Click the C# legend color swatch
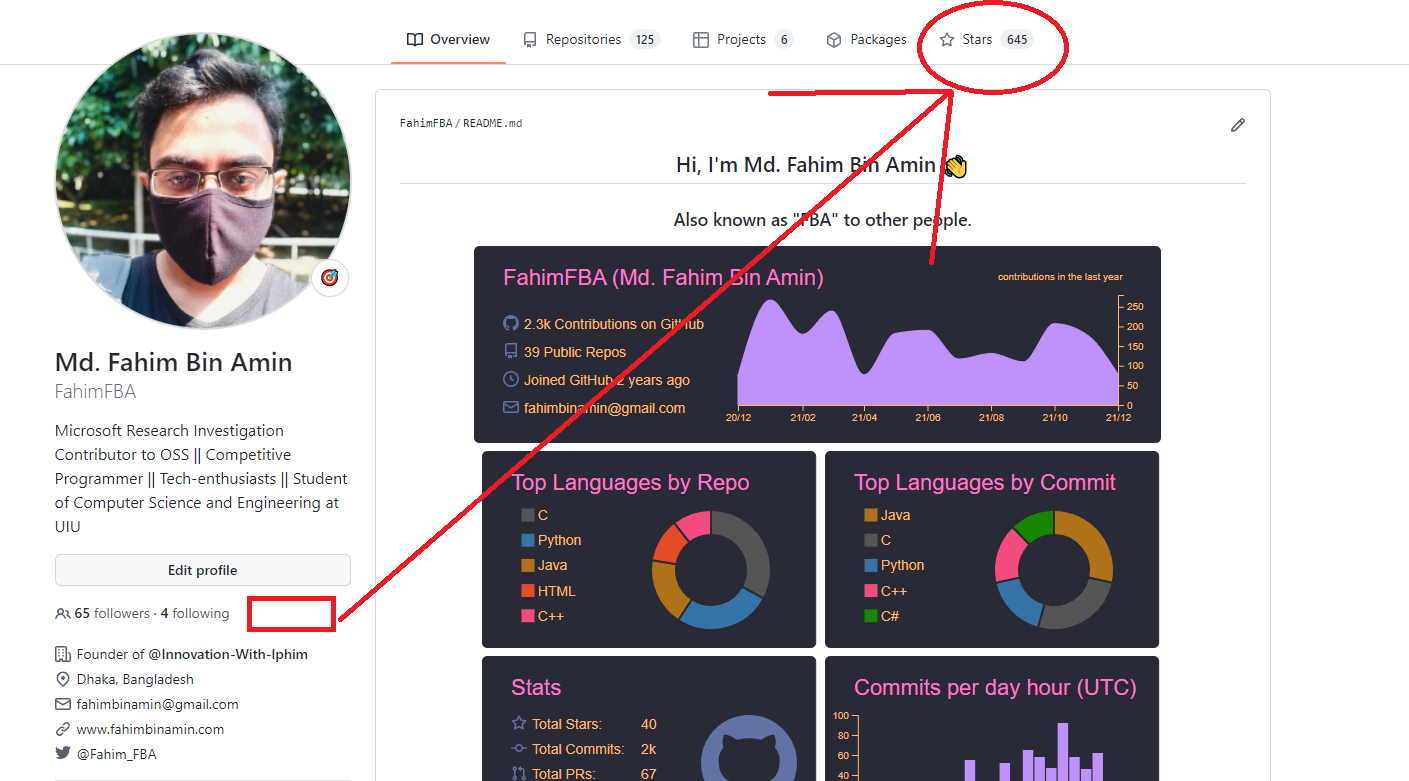Viewport: 1409px width, 781px height. [x=871, y=616]
